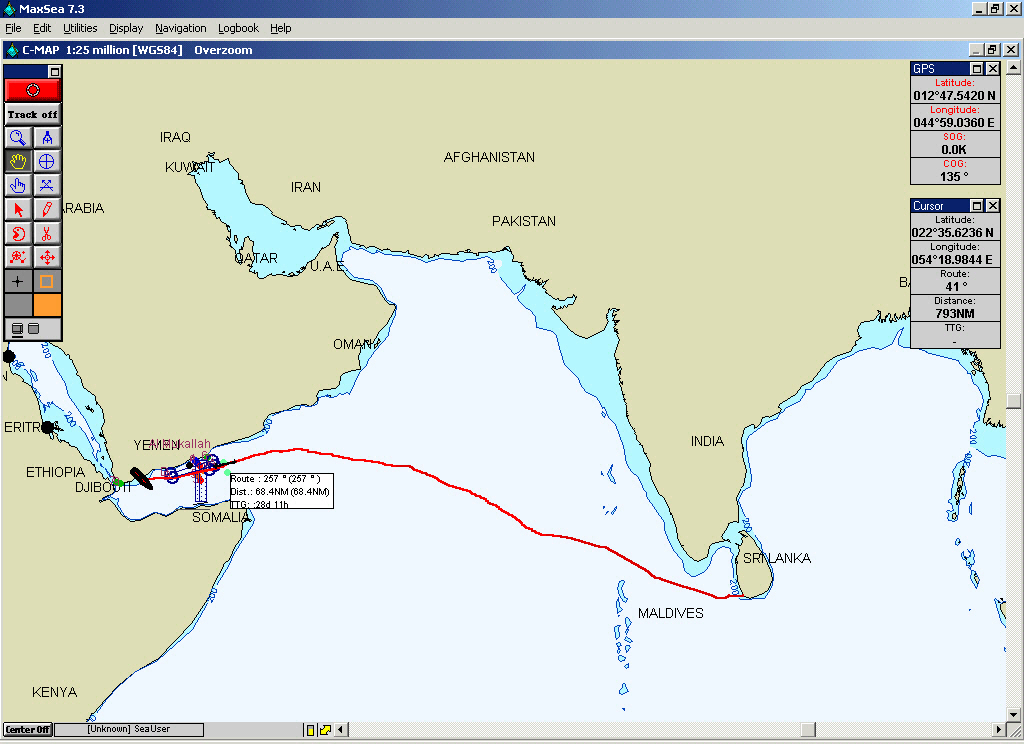Choose the red scissors cut tool
1024x744 pixels.
47,233
